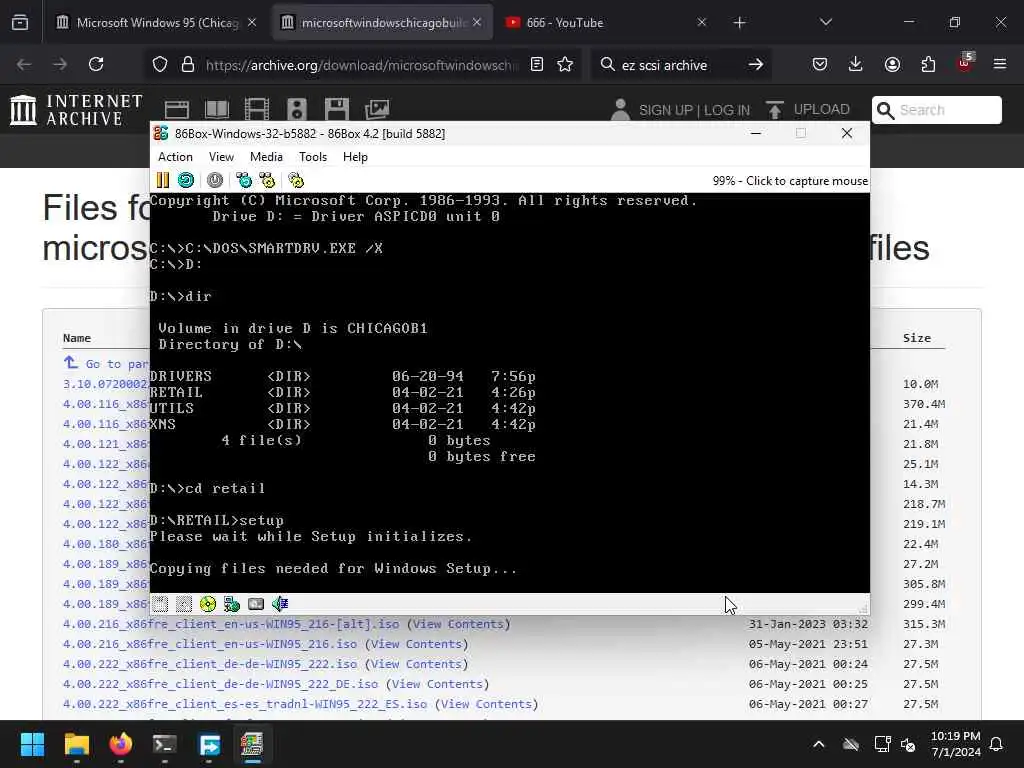Click the Internet Archive Search field
This screenshot has height=768, width=1024.
pyautogui.click(x=937, y=110)
